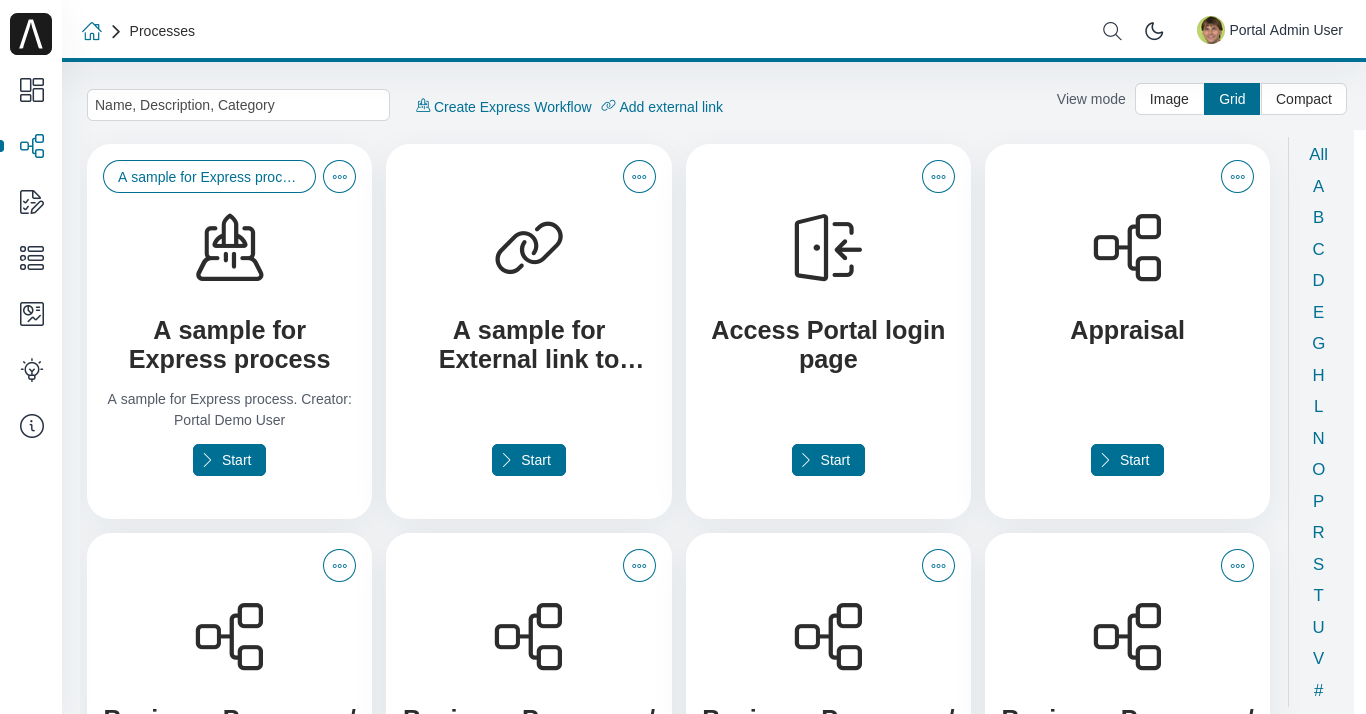1366x714 pixels.
Task: Click the home breadcrumb icon
Action: pyautogui.click(x=92, y=31)
